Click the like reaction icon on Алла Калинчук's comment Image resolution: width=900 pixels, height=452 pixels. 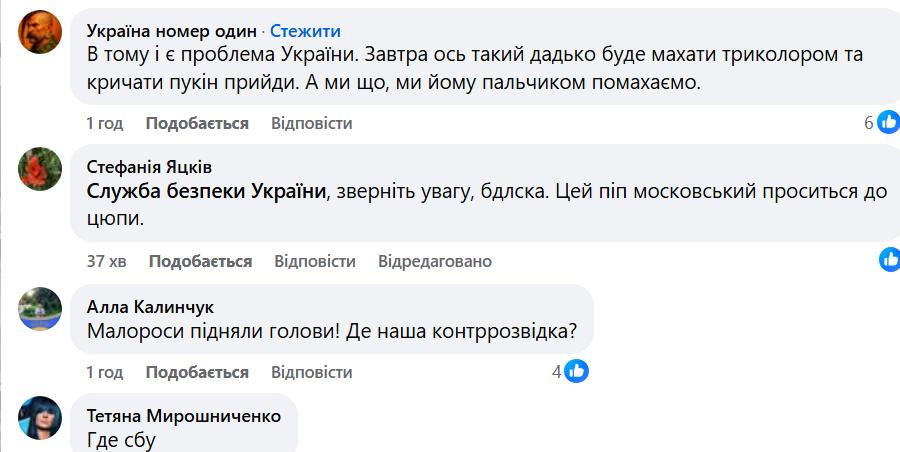[576, 371]
